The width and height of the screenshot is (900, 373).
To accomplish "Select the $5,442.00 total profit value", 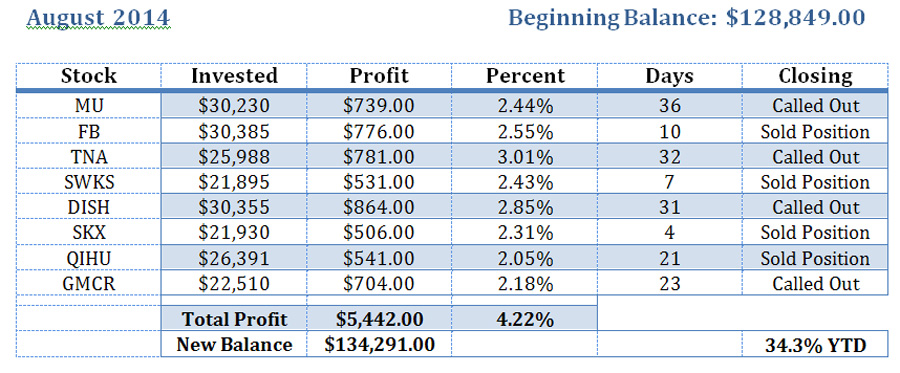I will coord(379,318).
